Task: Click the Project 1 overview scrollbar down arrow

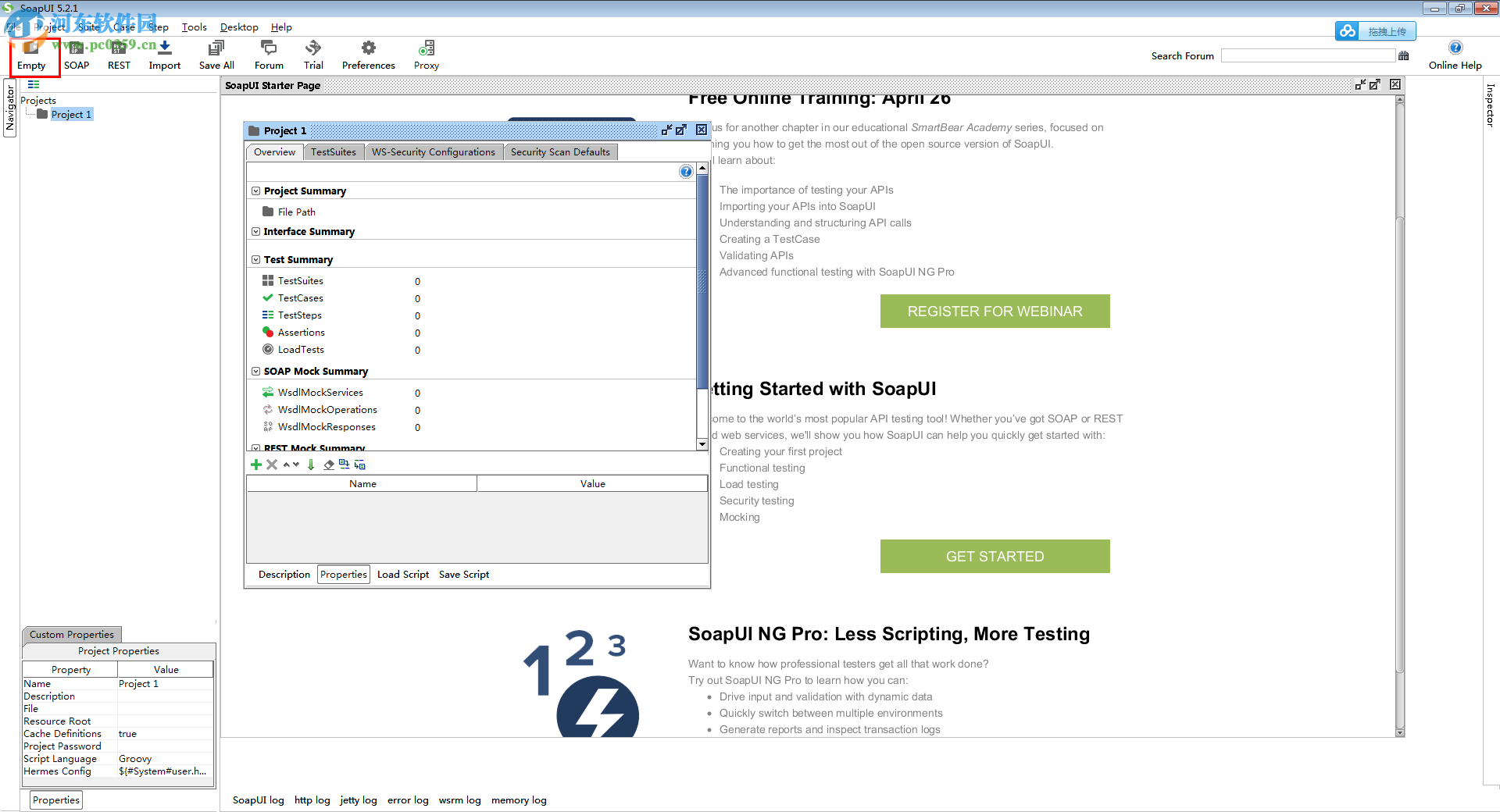Action: pos(702,444)
